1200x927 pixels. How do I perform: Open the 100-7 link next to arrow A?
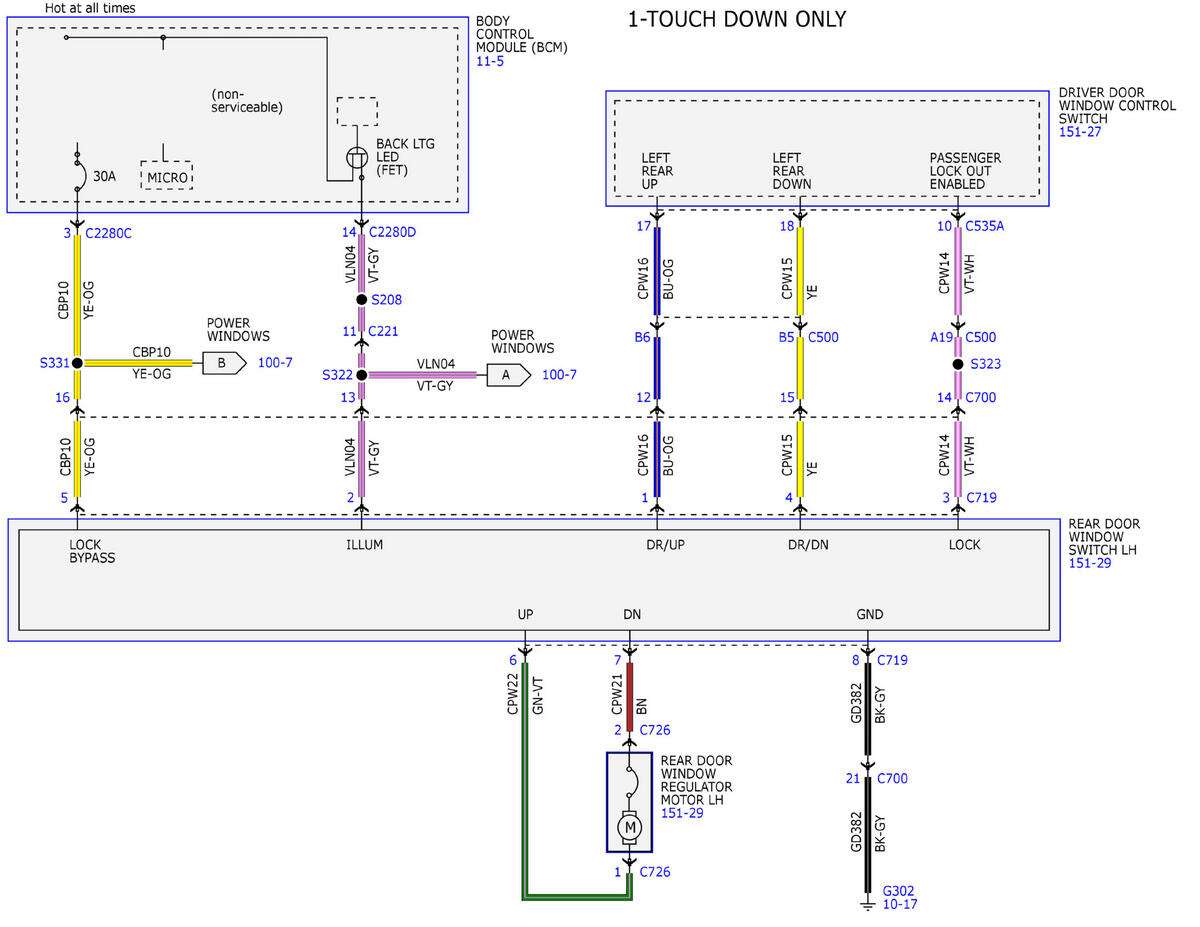tap(559, 375)
